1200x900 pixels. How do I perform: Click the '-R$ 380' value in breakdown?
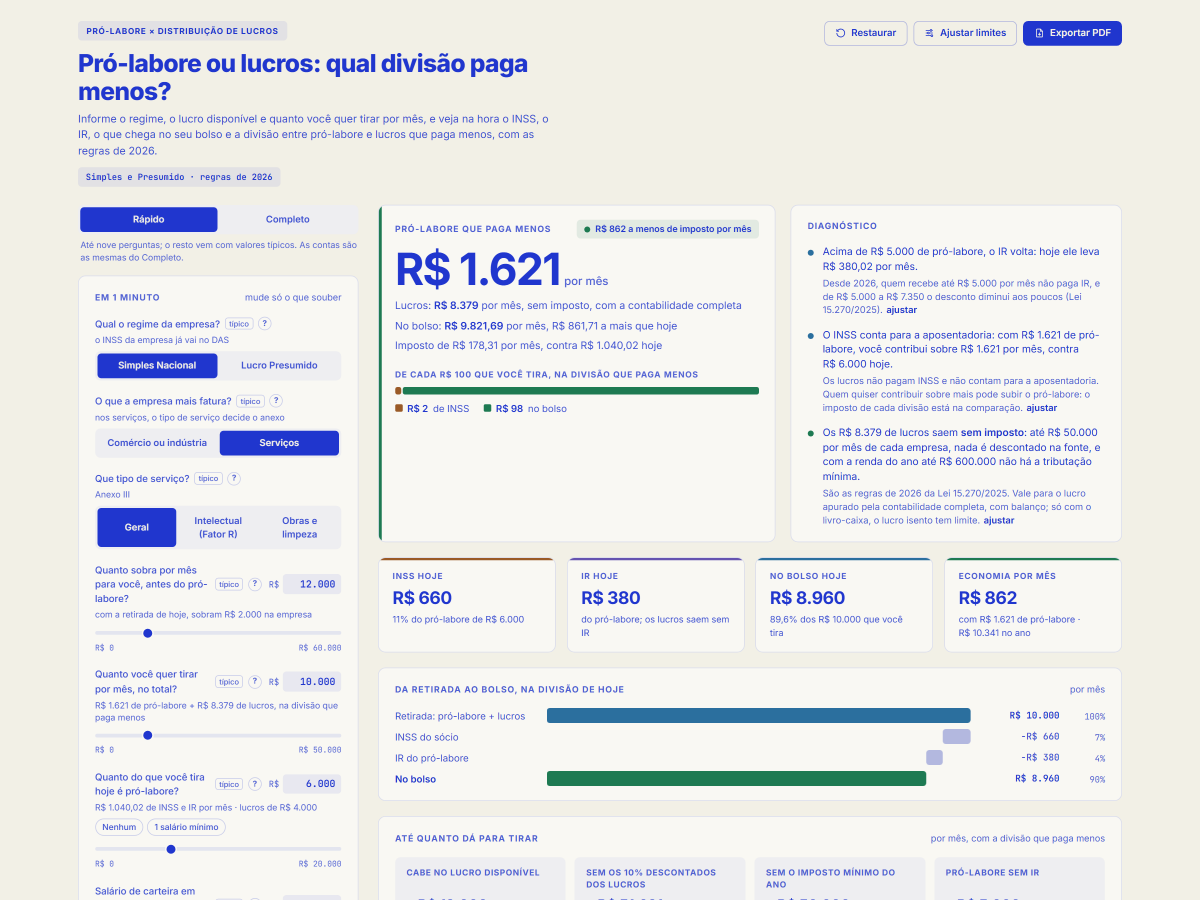(1040, 758)
